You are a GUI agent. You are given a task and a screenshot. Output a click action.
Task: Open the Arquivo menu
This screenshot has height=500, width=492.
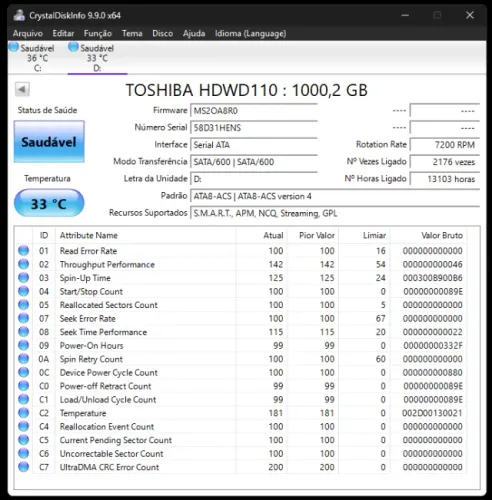tap(28, 33)
